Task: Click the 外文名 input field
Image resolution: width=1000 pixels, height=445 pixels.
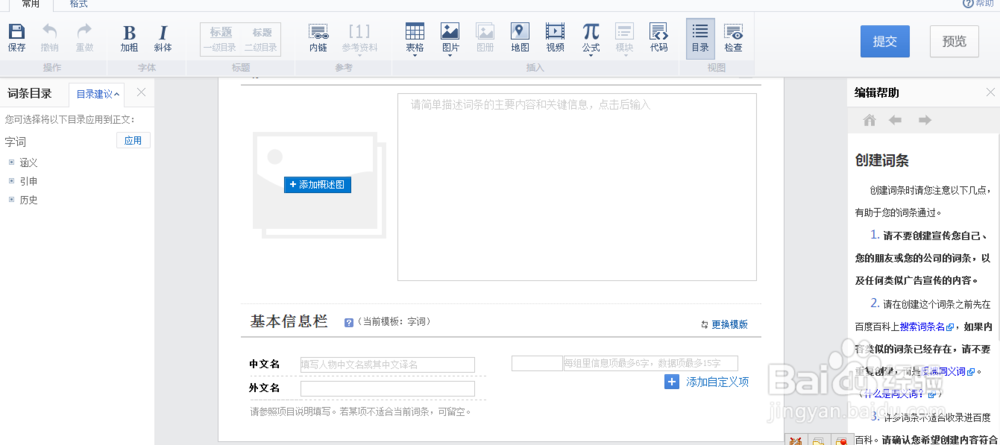Action: click(388, 388)
